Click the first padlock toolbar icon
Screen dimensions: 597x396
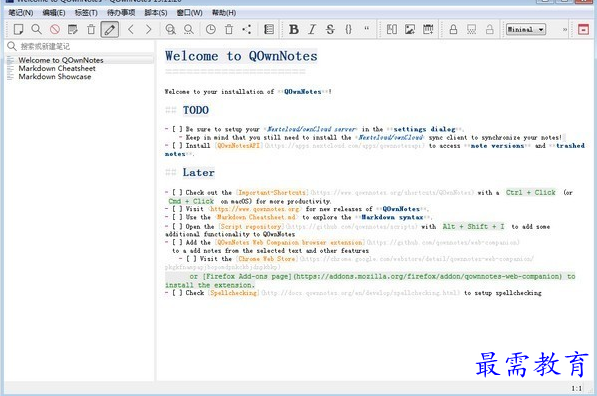click(453, 29)
